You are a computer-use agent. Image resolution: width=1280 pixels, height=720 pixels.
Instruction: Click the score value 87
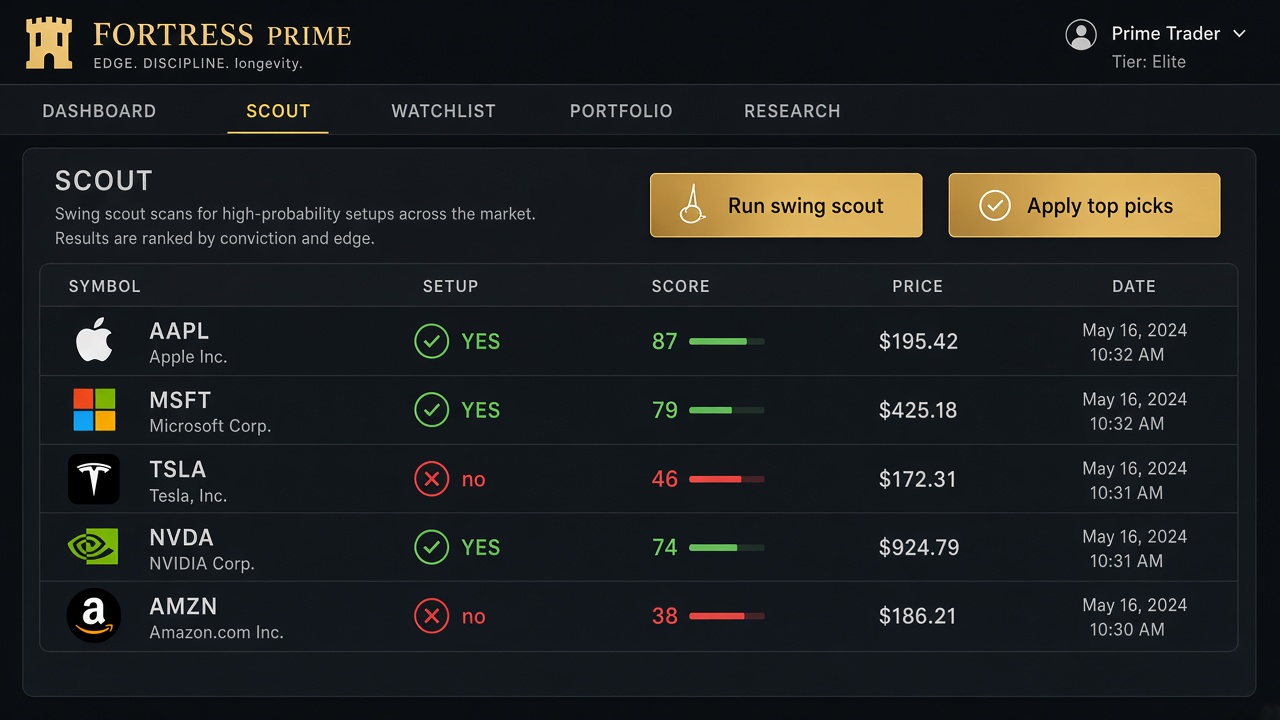tap(665, 341)
